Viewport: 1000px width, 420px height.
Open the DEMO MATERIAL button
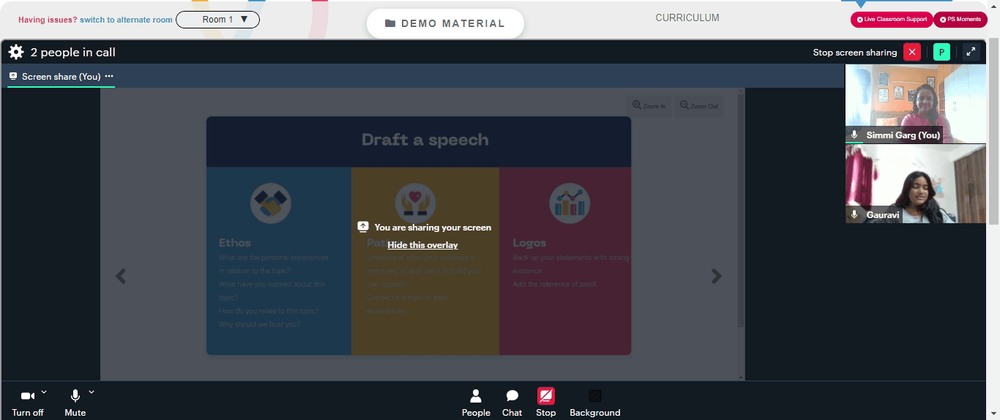click(x=445, y=24)
